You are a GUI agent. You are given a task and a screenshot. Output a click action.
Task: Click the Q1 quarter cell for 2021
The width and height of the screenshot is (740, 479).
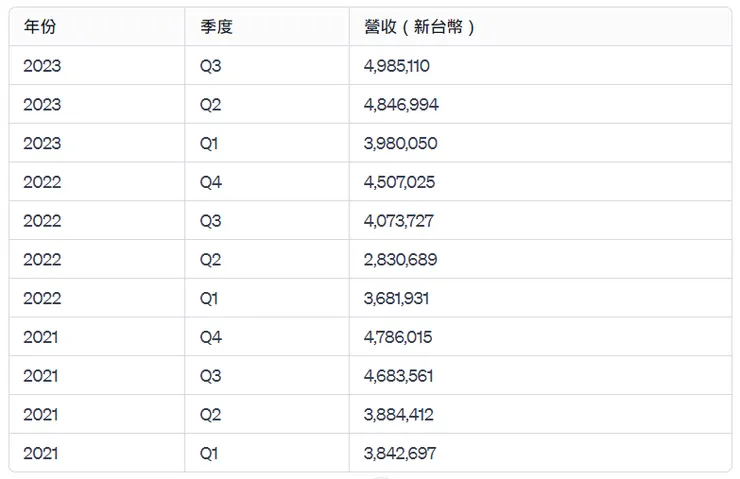pyautogui.click(x=209, y=453)
